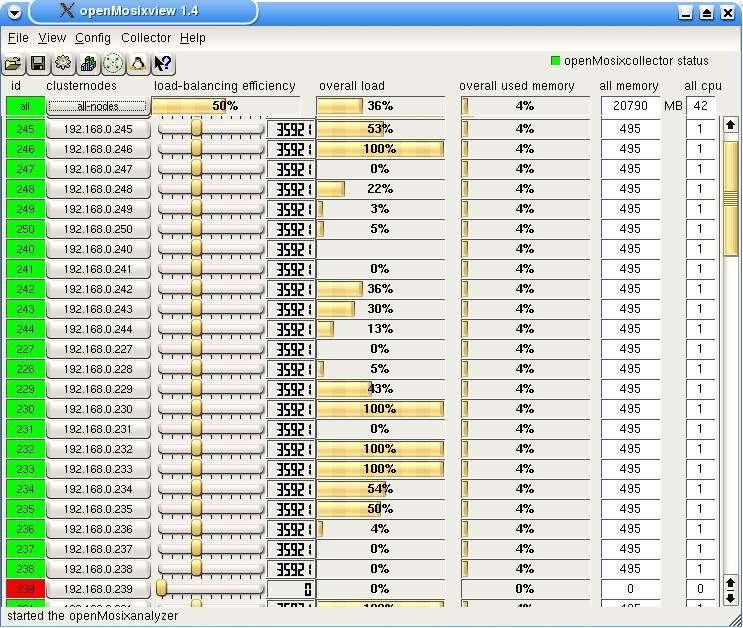Click the green id box 236

pos(26,529)
